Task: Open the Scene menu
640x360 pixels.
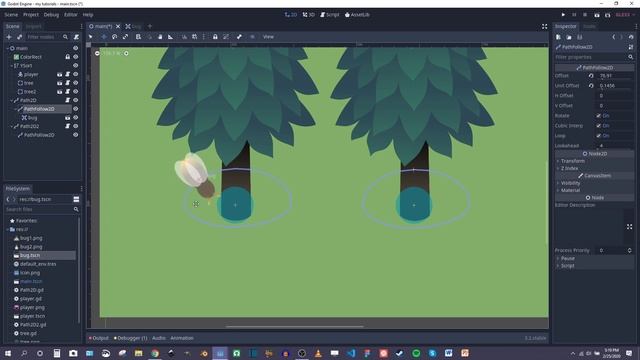Action: (11, 15)
